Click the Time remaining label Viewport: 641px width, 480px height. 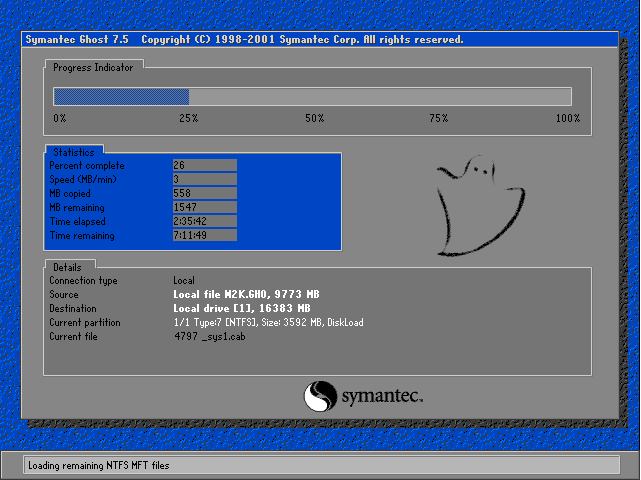[82, 236]
